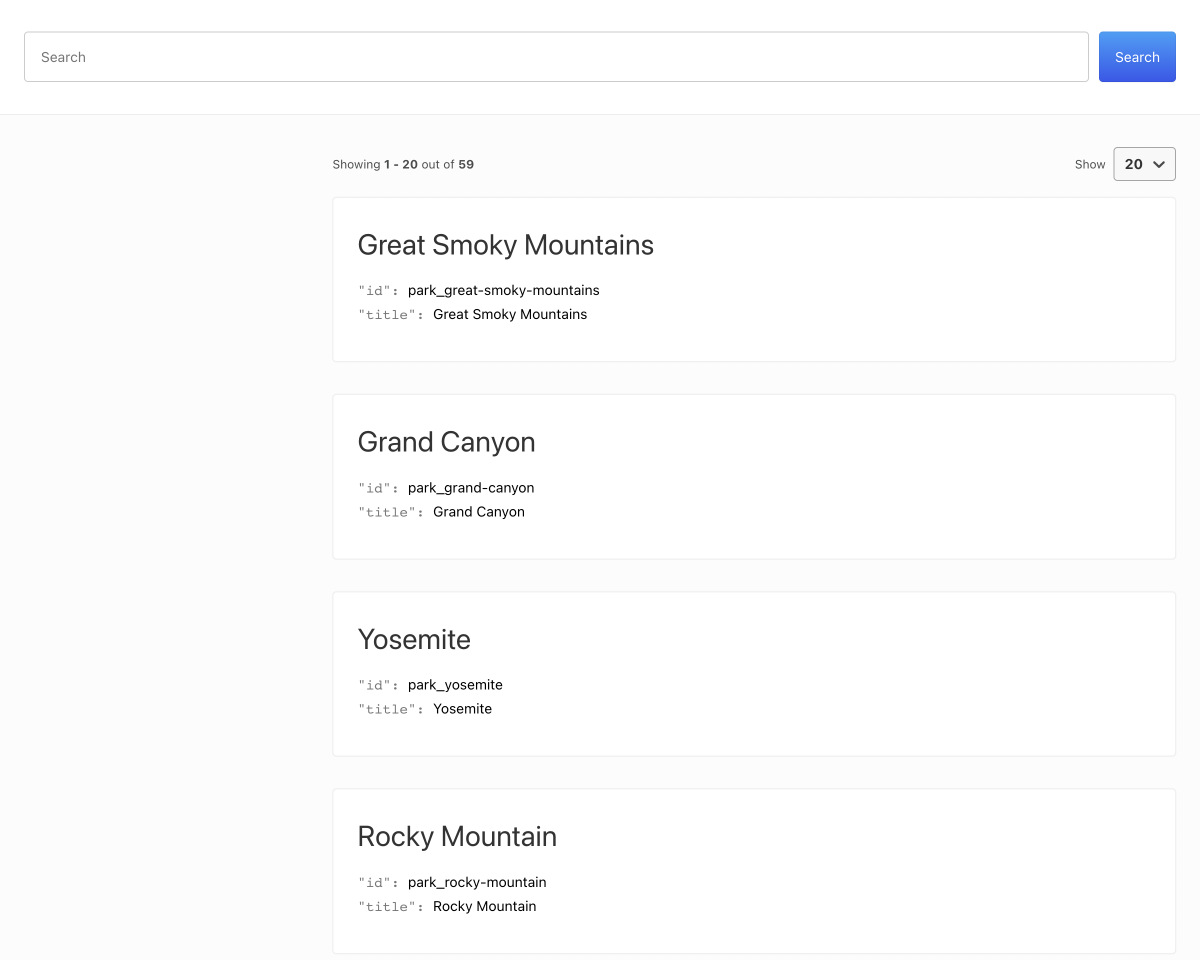The height and width of the screenshot is (960, 1200).
Task: Select the Great Smoky Mountains result card
Action: tap(753, 278)
